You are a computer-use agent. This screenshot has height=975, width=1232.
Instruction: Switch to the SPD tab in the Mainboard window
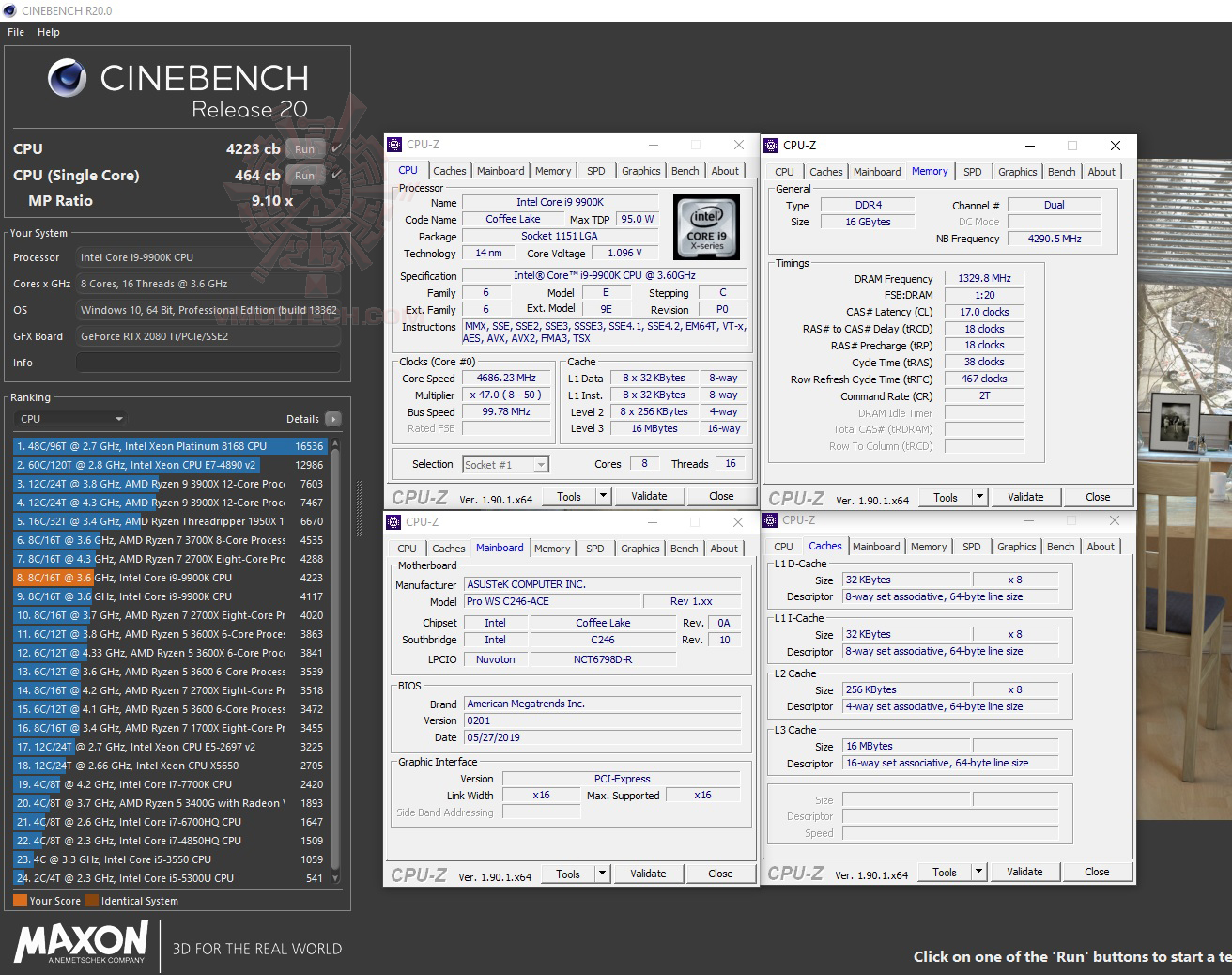[594, 548]
